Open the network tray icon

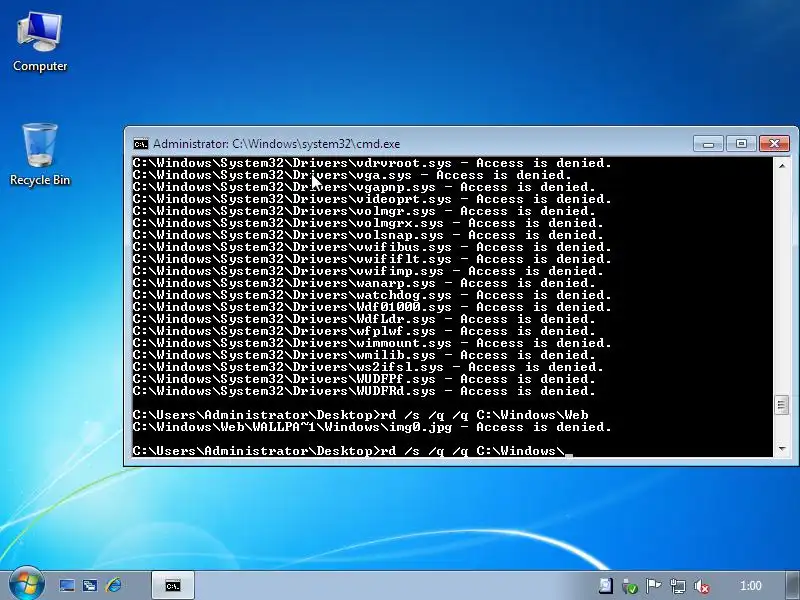tap(678, 586)
